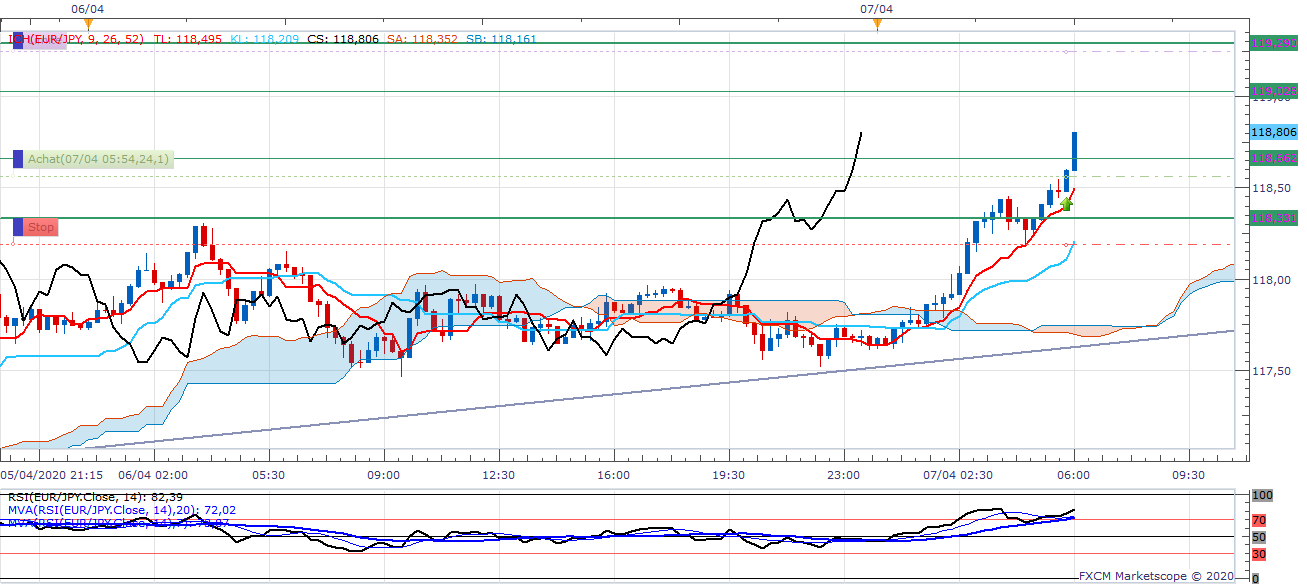Click the last tall blue candlestick
The height and width of the screenshot is (584, 1307).
[x=1075, y=151]
